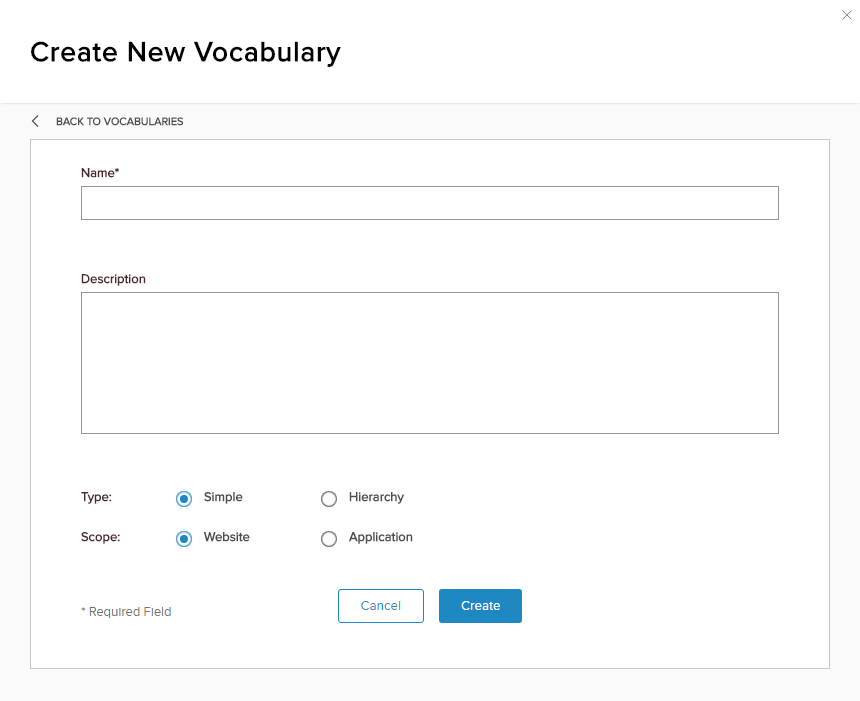Go back via BACK TO VOCABULARIES link
Screen dimensions: 860x701
tap(120, 121)
